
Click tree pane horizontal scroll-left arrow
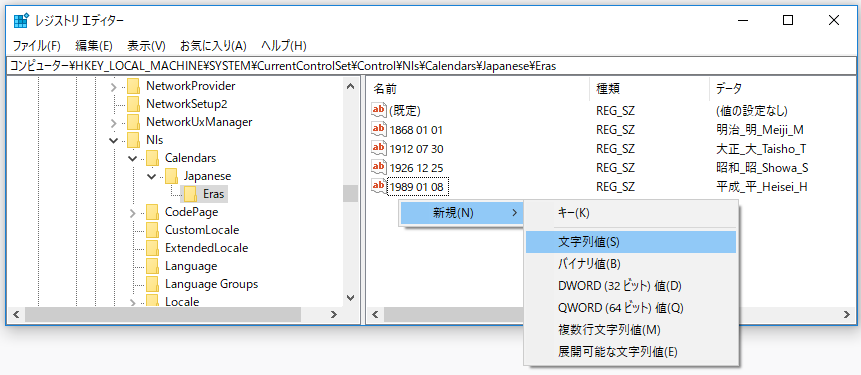[x=16, y=315]
